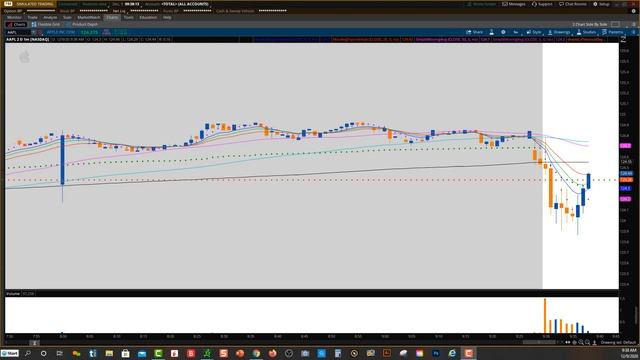Open the Help tab
Screen dimensions: 640x360
pos(167,18)
